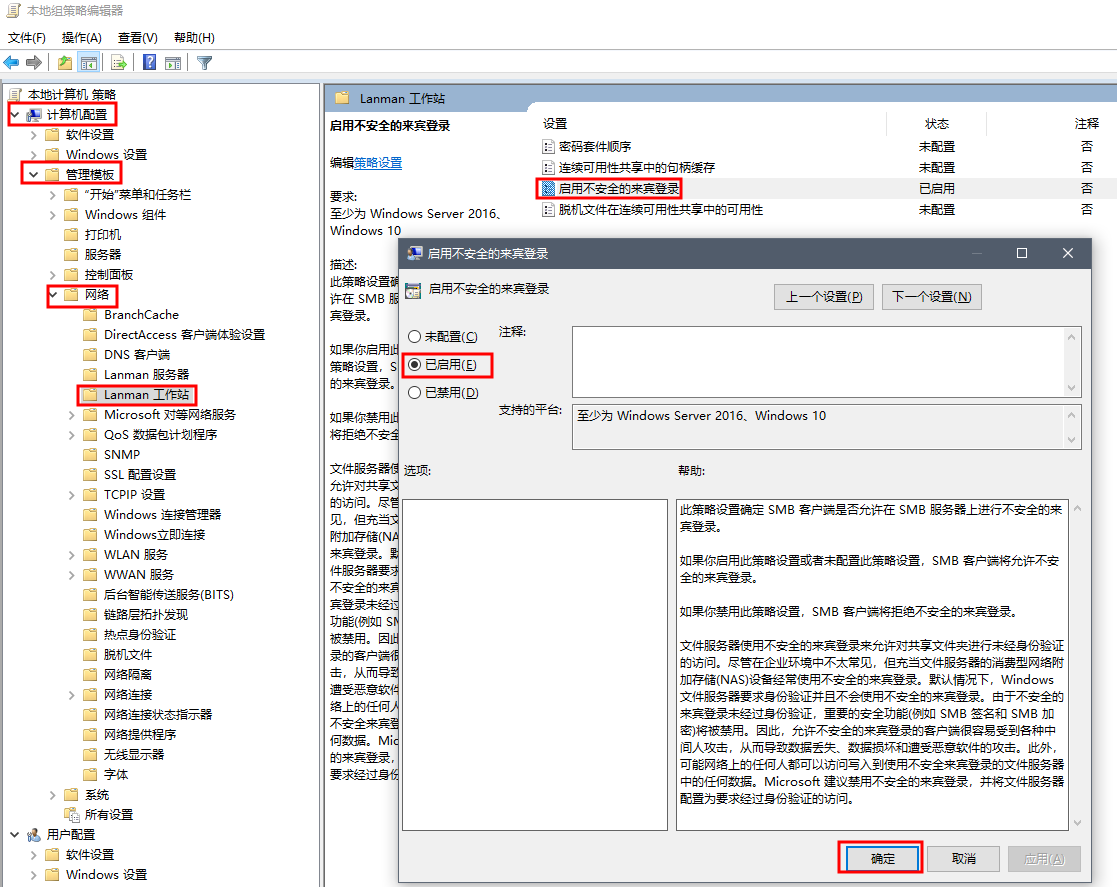
Task: Toggle the show/hide action pane icon
Action: click(172, 63)
